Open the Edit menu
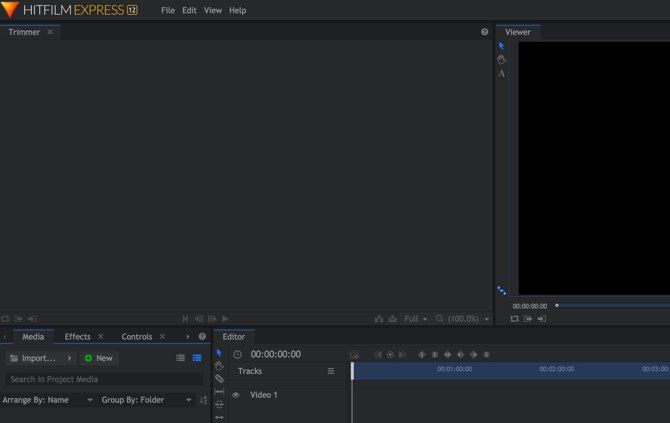Screen dimensions: 670x423 coord(189,10)
